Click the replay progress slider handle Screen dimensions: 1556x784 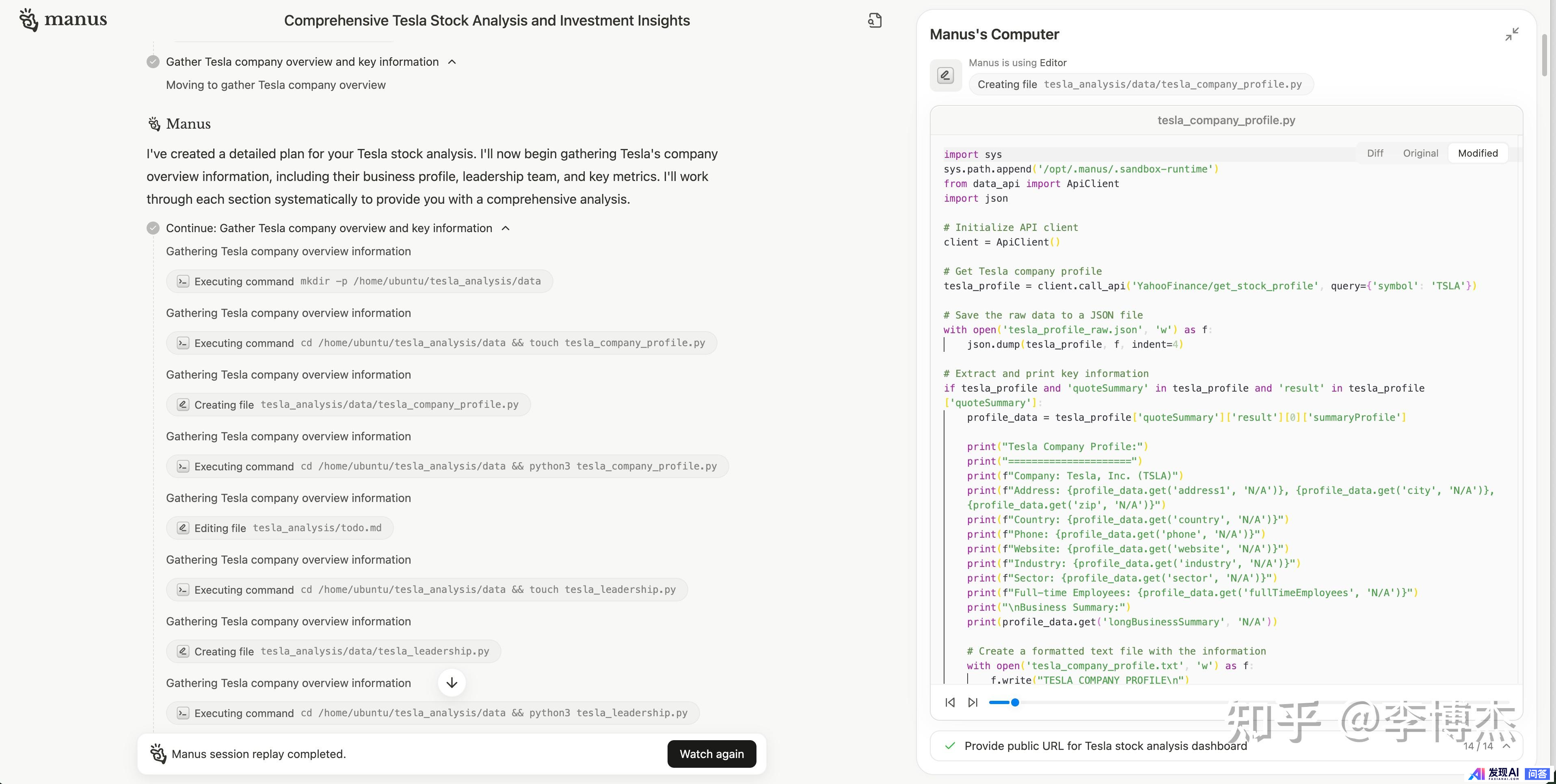click(x=1015, y=702)
